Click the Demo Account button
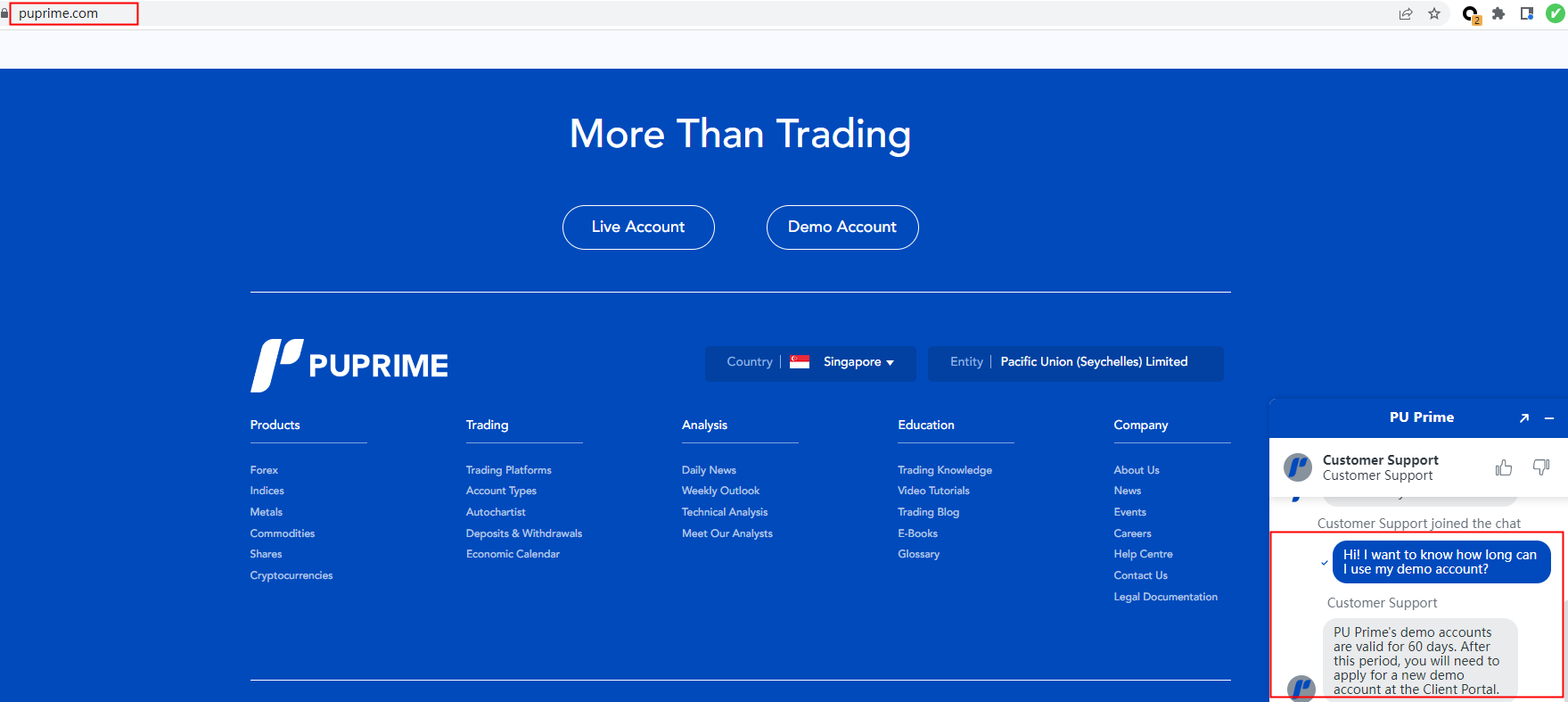 [x=842, y=227]
